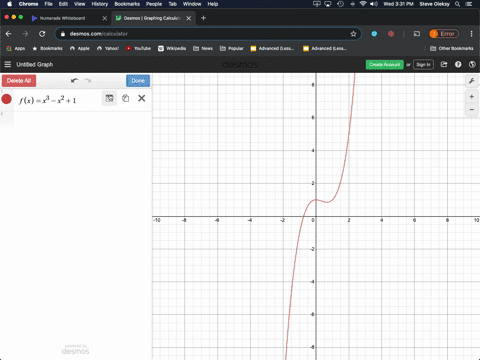The image size is (480, 360).
Task: Click the Done button
Action: (x=138, y=81)
